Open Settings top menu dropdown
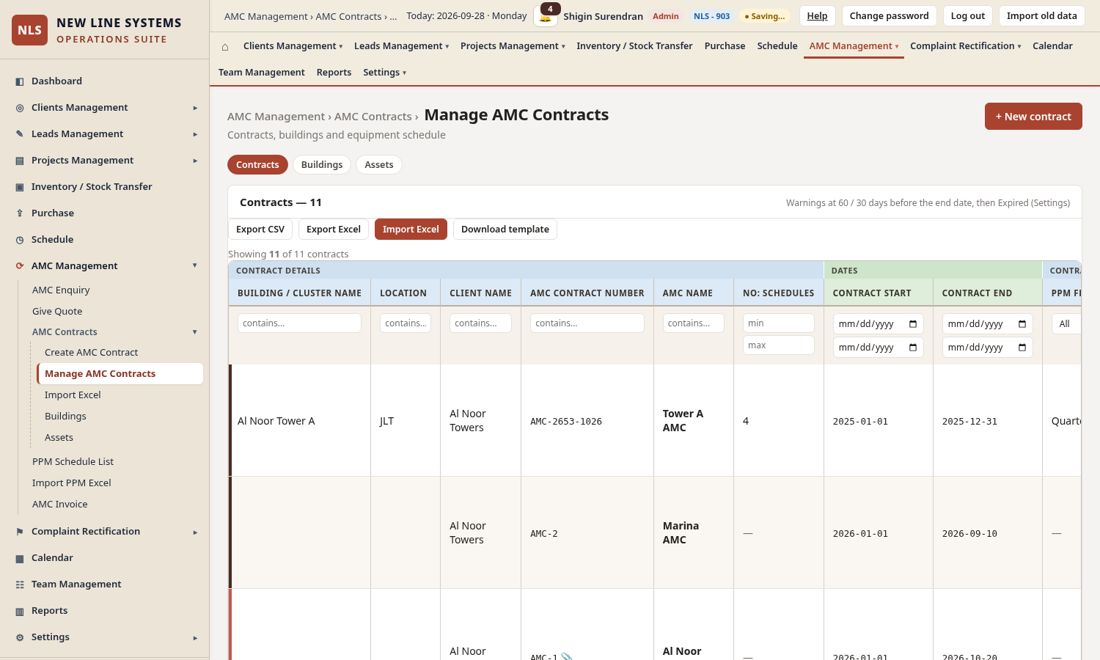This screenshot has height=660, width=1100. 384,72
